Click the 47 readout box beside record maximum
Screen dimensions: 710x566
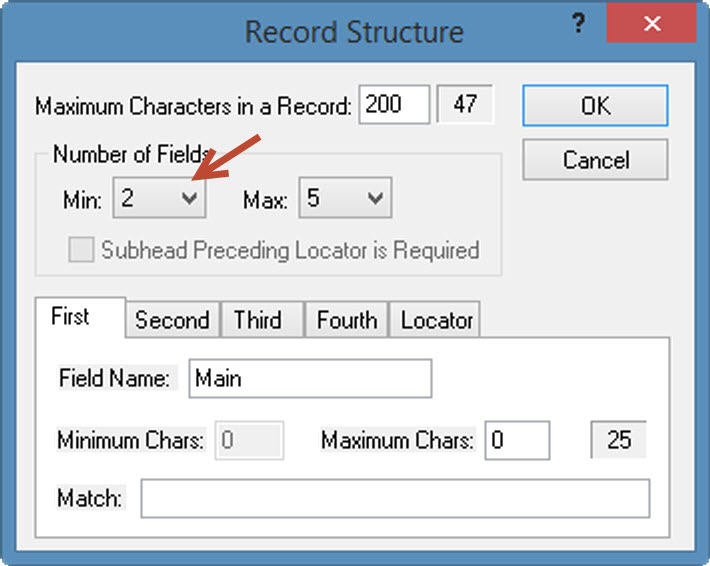(x=465, y=105)
